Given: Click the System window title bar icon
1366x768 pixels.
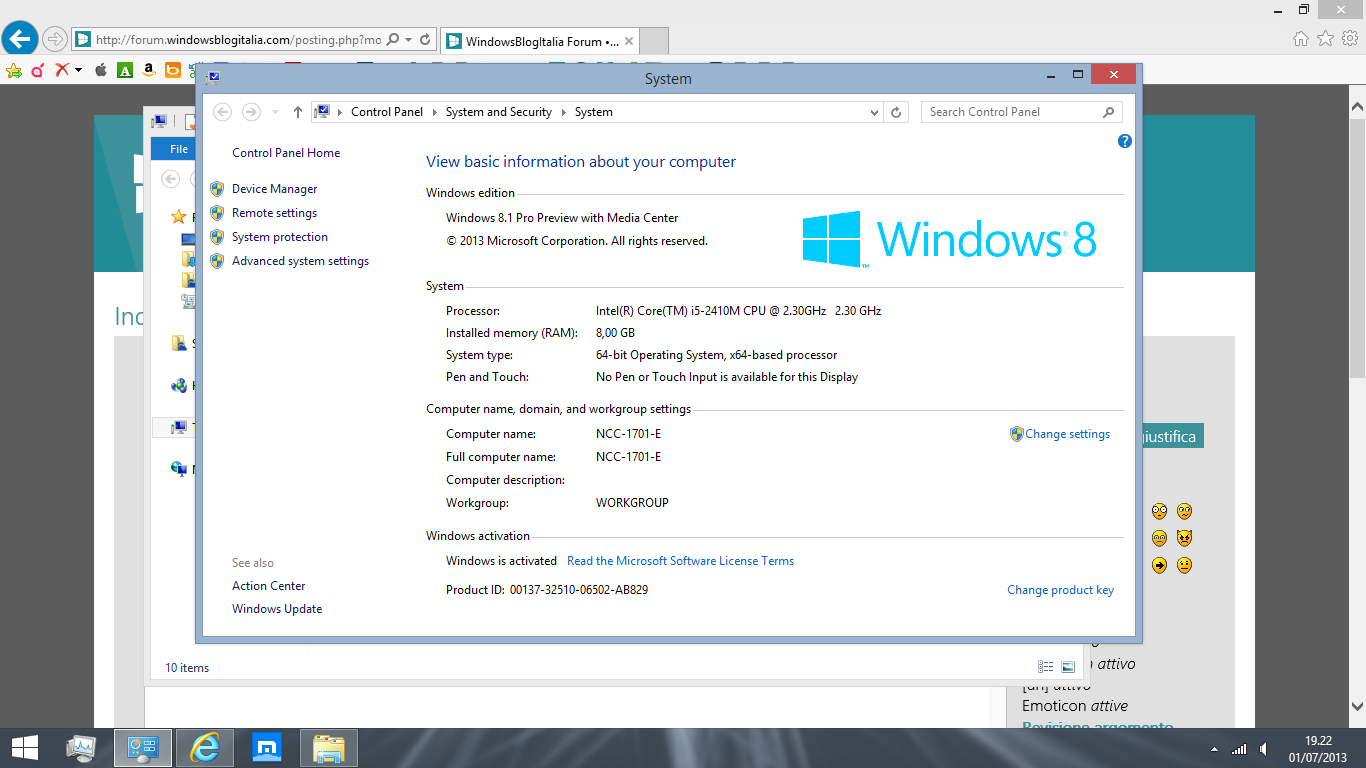Looking at the screenshot, I should (x=213, y=78).
